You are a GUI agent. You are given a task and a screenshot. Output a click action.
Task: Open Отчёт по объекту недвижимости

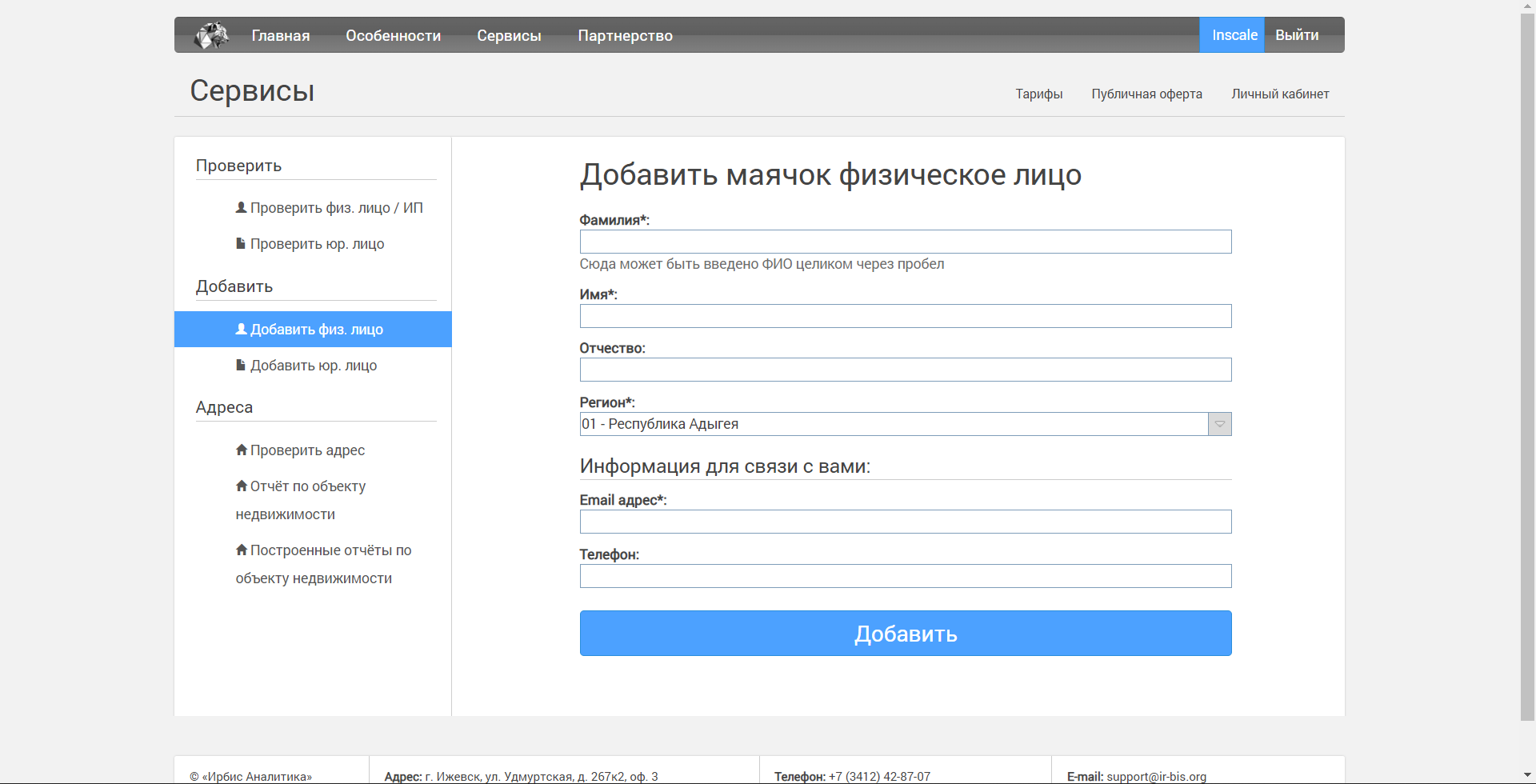pos(301,500)
